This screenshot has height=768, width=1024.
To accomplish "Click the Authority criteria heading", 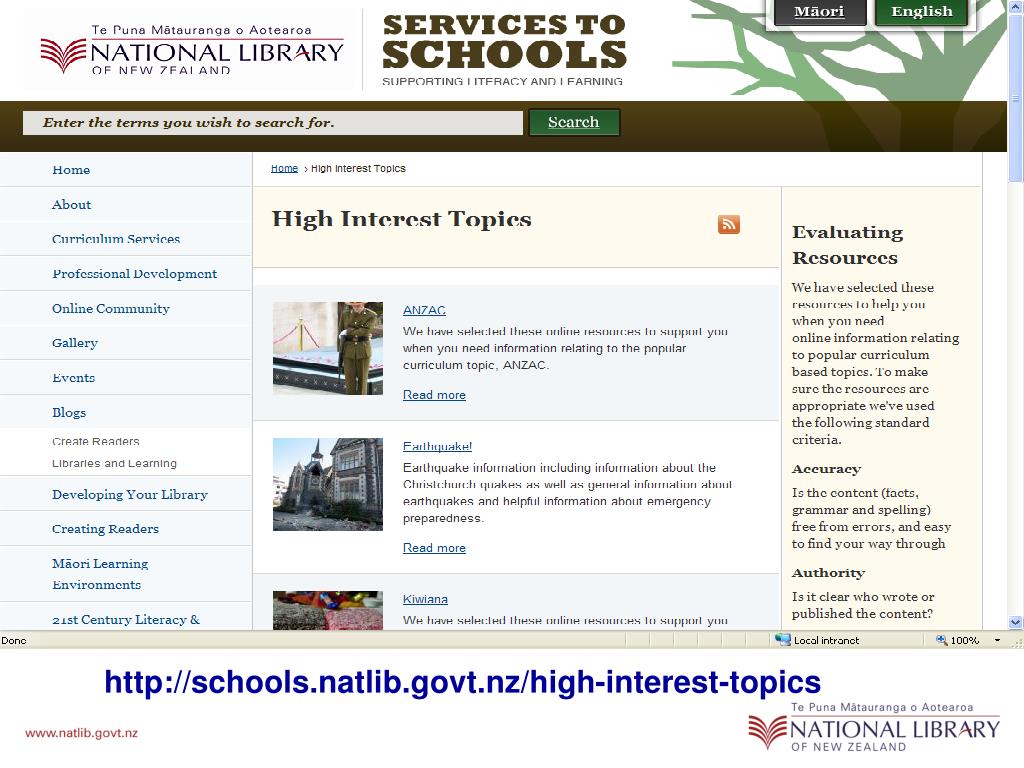I will 828,573.
